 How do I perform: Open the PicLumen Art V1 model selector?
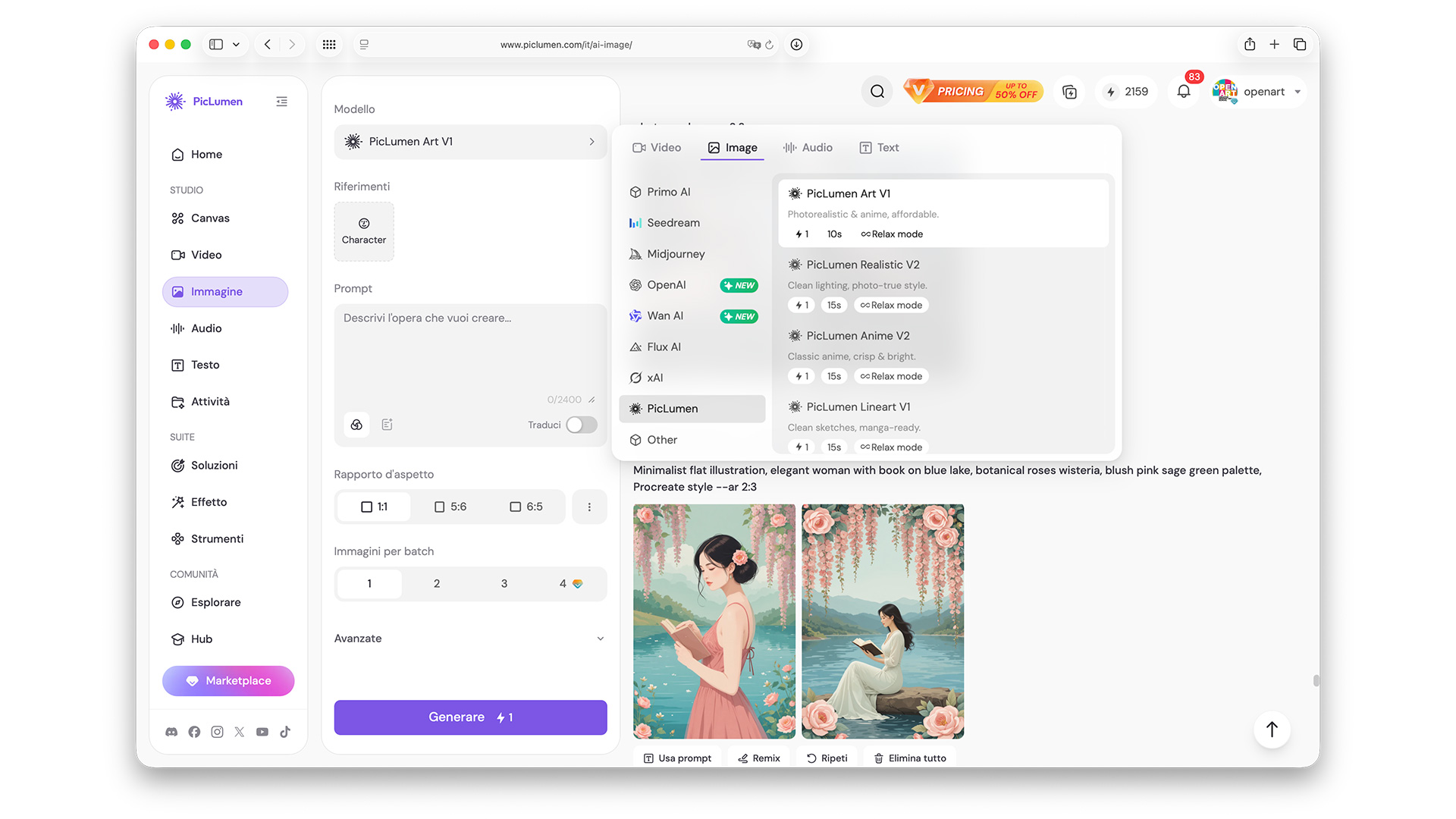[x=470, y=142]
